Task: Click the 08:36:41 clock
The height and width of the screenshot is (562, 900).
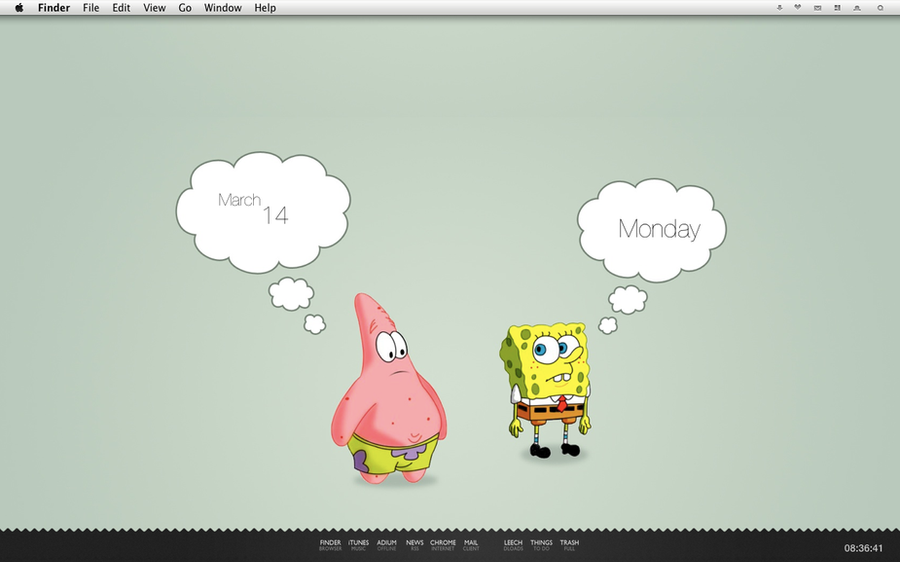Action: pos(863,549)
